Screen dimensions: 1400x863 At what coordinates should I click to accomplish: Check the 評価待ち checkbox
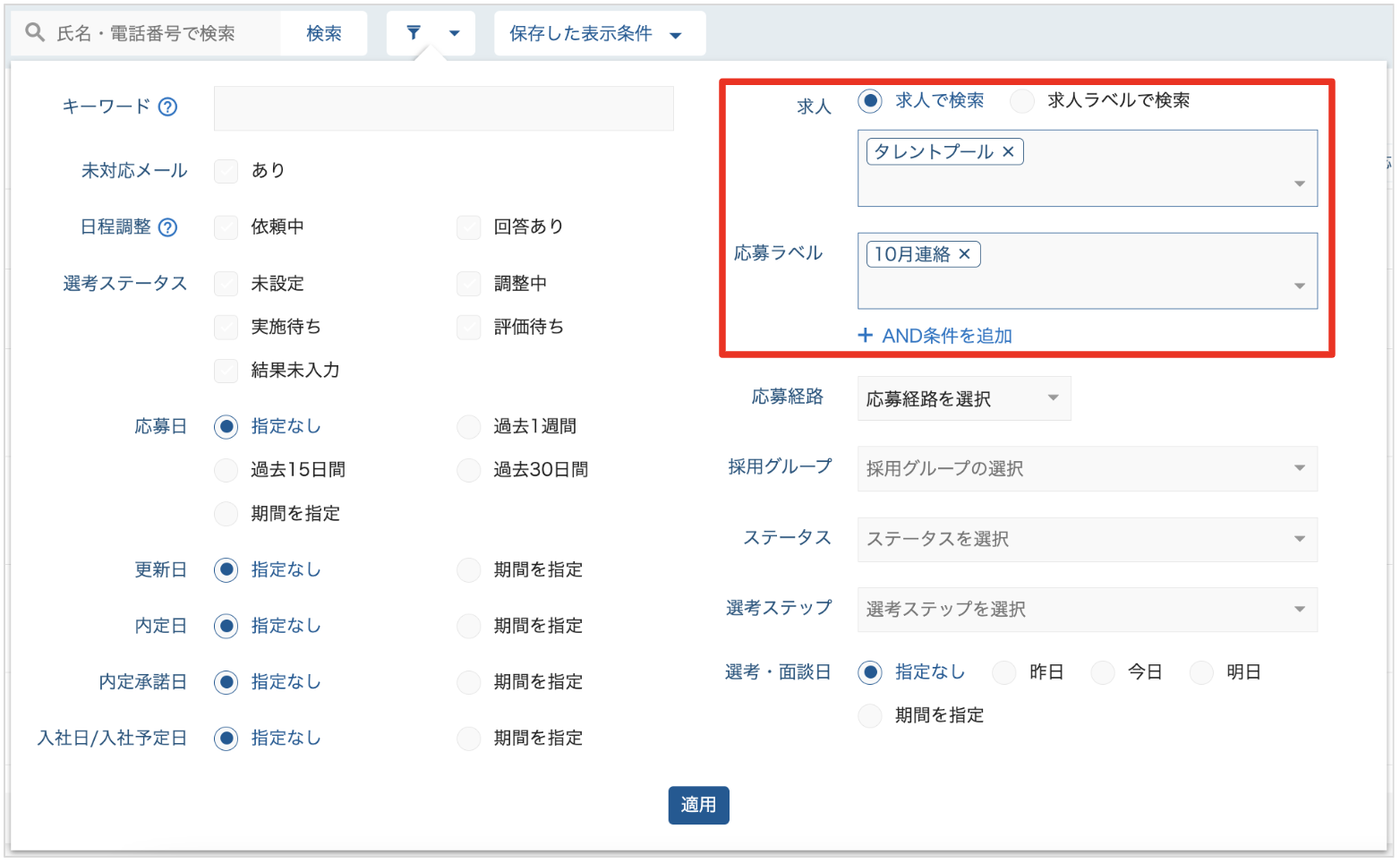click(469, 327)
